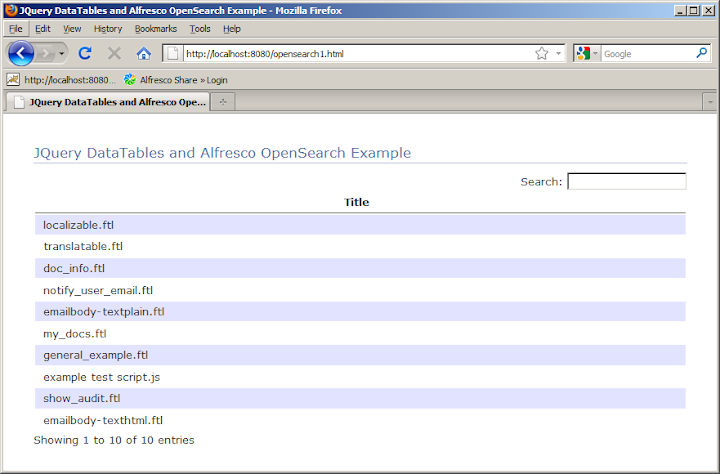Open the Alfresco Share Login bookmark
720x474 pixels.
coord(176,80)
